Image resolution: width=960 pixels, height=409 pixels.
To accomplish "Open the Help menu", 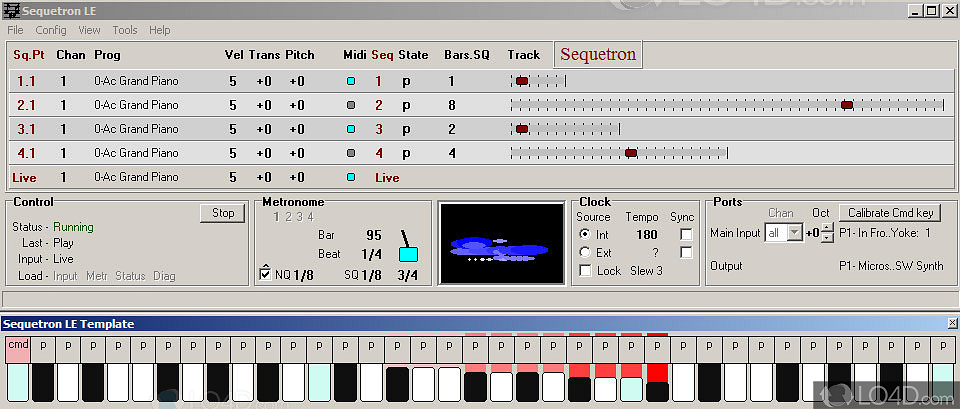I will [x=160, y=30].
